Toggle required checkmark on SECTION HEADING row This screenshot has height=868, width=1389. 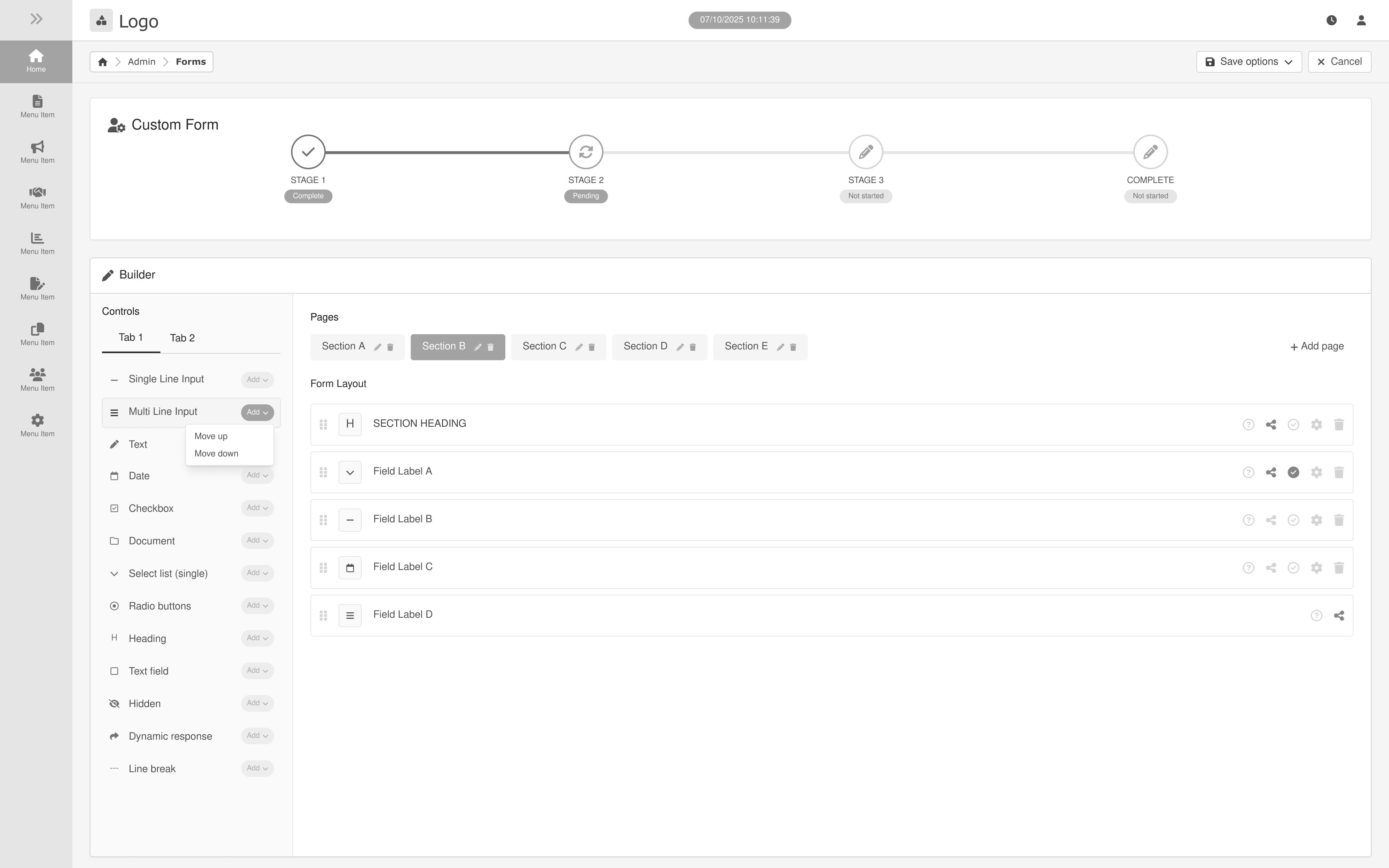pos(1293,425)
